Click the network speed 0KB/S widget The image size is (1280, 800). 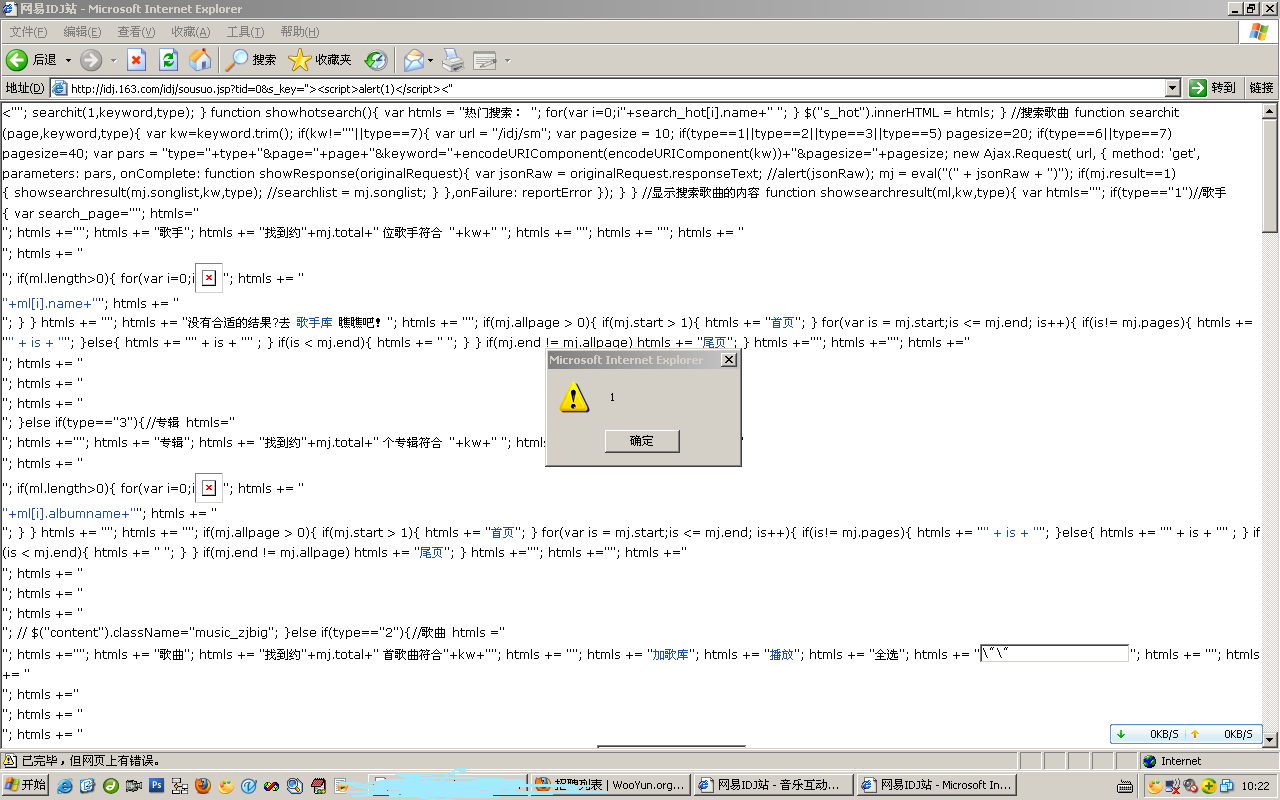(x=1184, y=734)
